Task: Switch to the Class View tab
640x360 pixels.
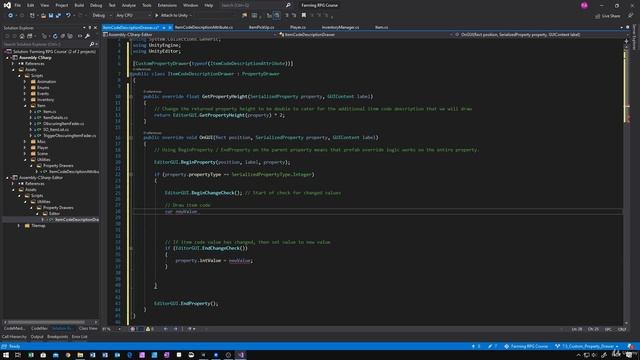Action: pos(88,328)
